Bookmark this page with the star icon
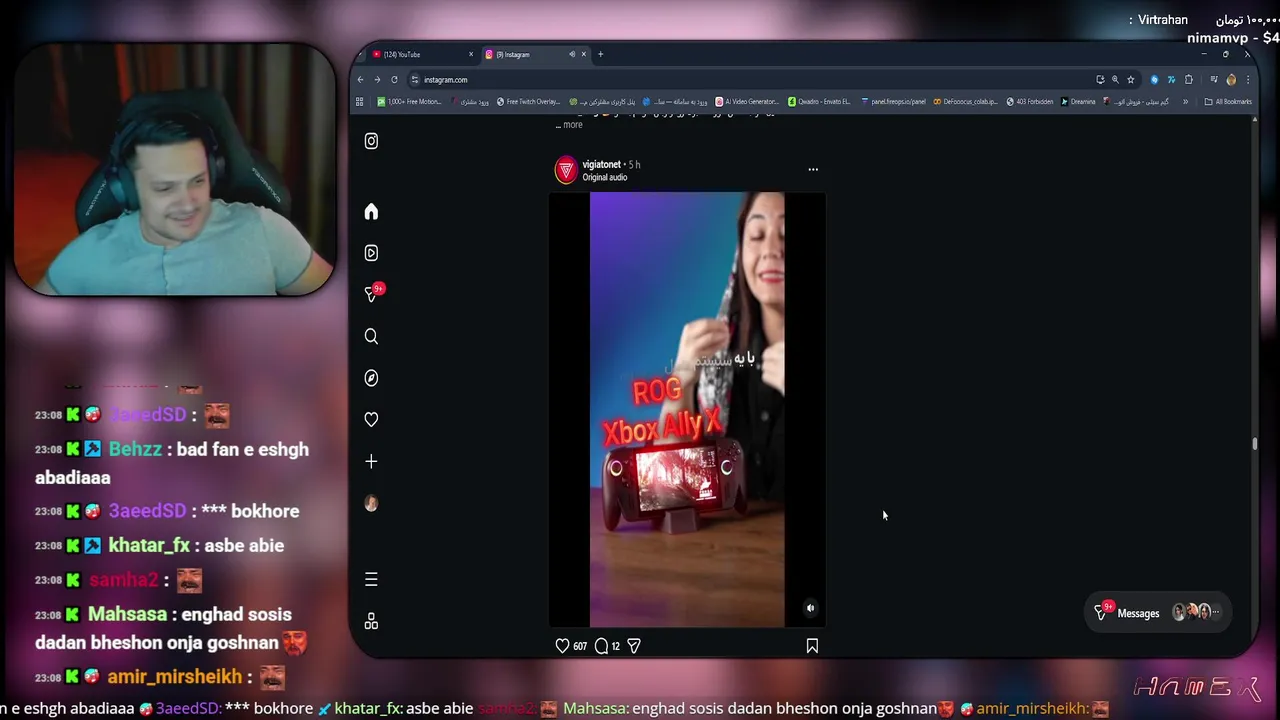 coord(1131,80)
